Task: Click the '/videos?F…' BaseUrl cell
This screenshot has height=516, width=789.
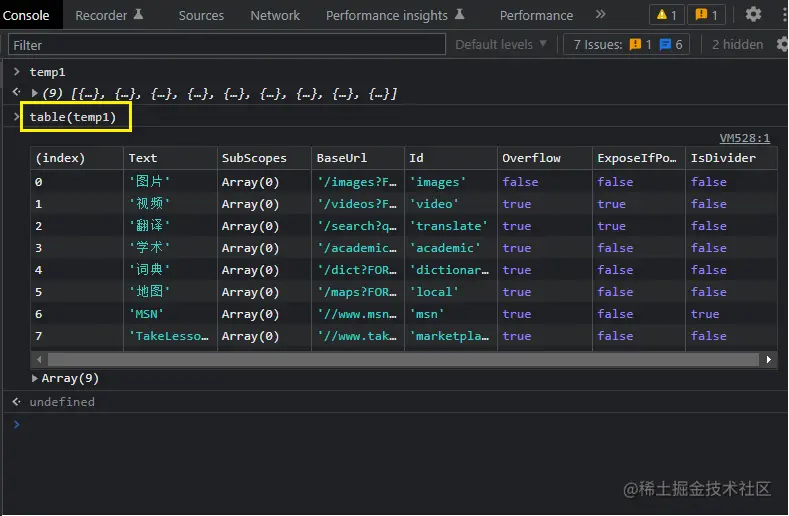Action: pos(358,204)
